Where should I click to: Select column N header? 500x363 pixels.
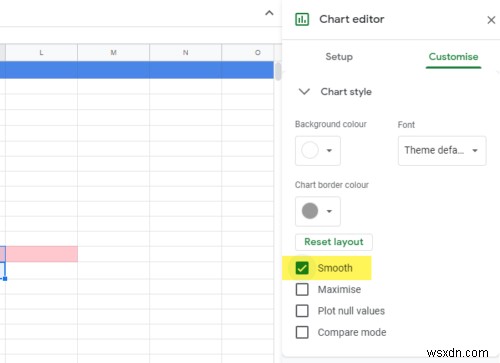(x=185, y=53)
